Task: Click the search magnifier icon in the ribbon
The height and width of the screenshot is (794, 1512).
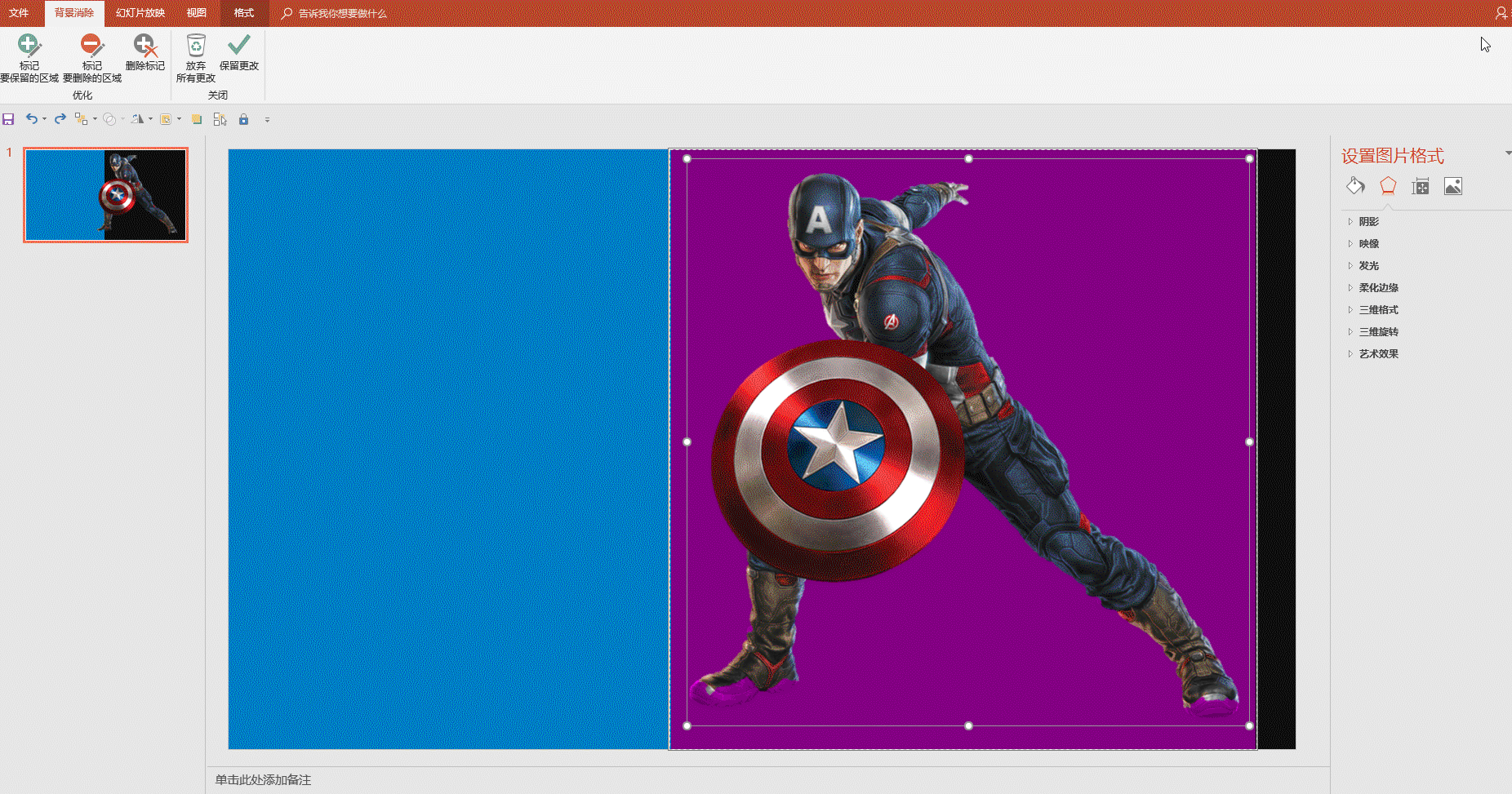Action: (287, 13)
